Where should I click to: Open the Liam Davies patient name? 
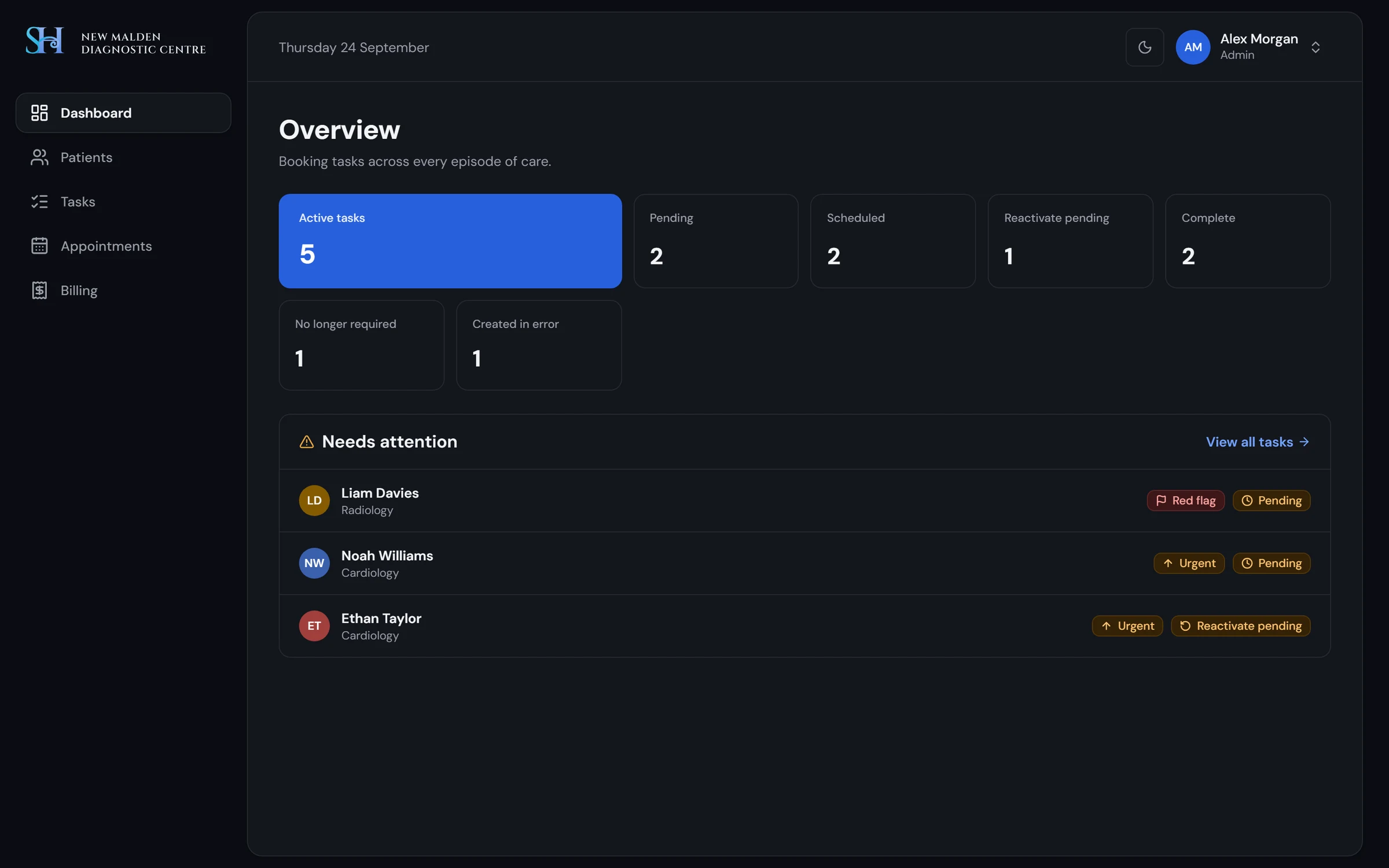pyautogui.click(x=380, y=493)
